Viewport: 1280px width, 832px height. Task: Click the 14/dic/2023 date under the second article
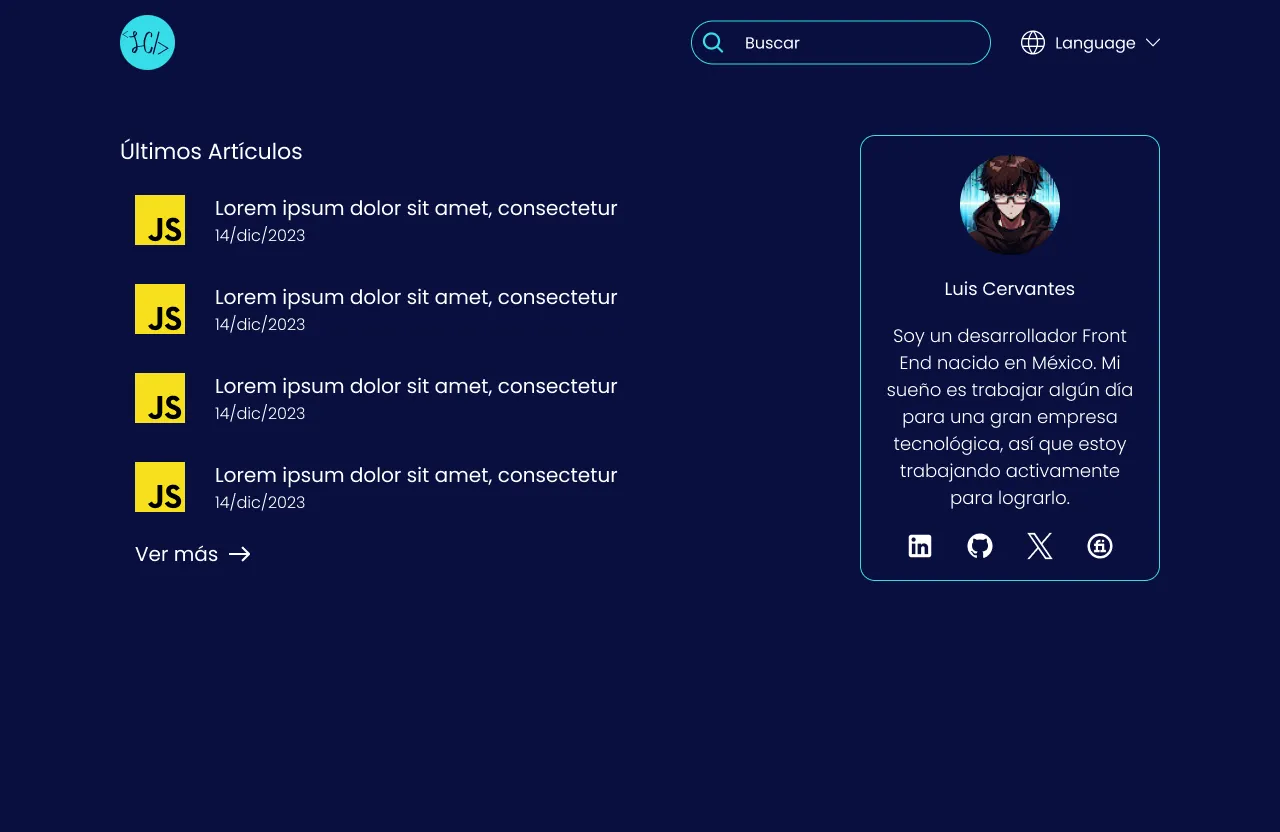pos(259,324)
